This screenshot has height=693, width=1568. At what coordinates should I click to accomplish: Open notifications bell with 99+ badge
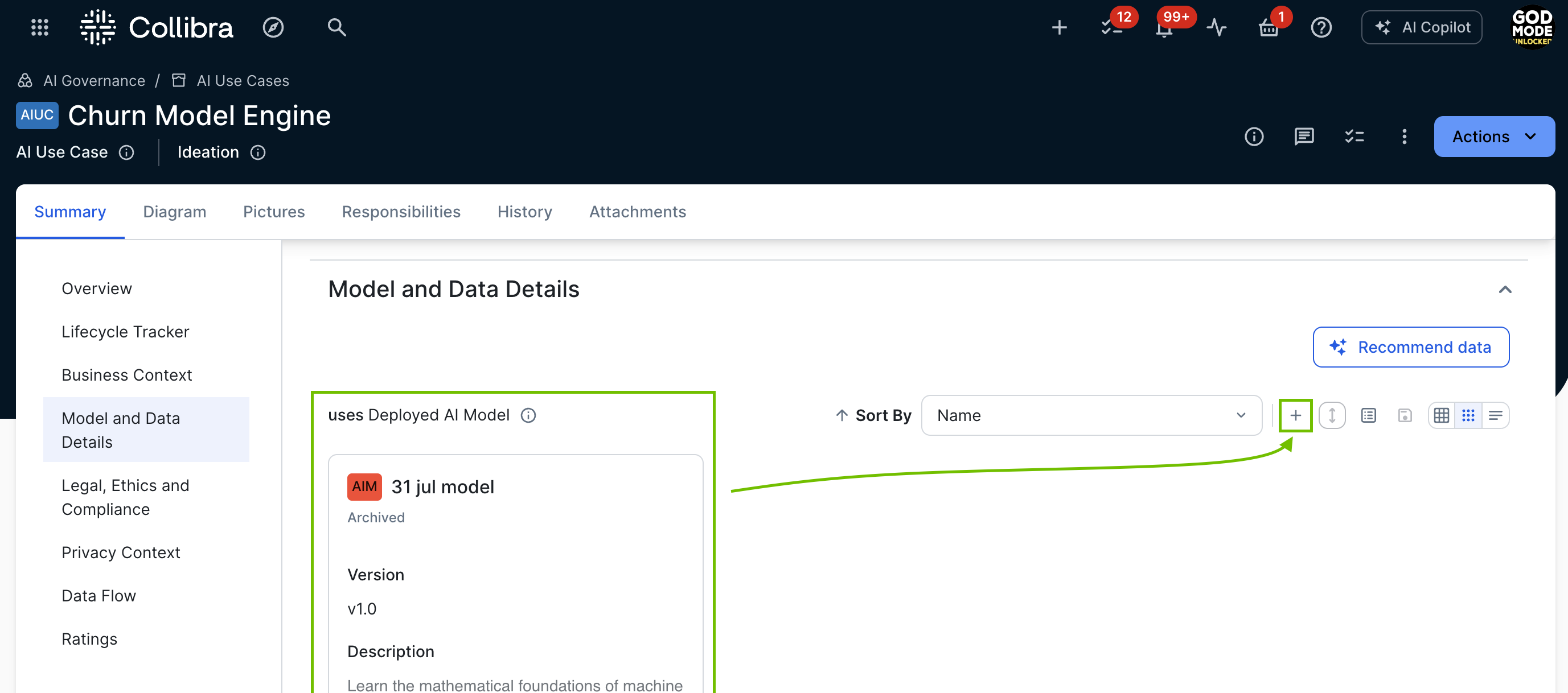tap(1163, 28)
